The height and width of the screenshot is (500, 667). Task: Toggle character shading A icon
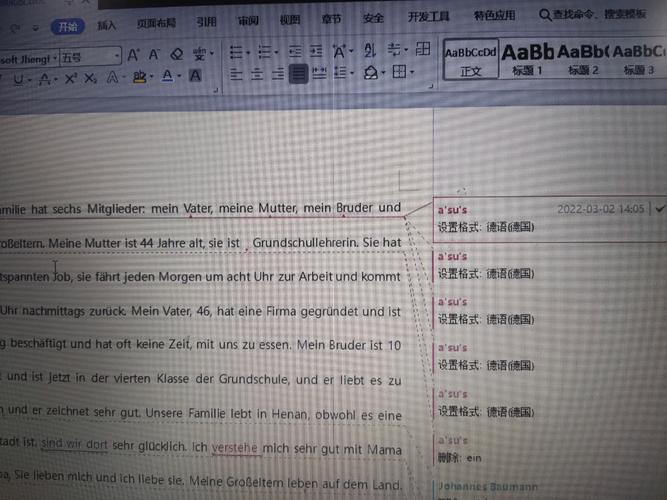coord(195,76)
